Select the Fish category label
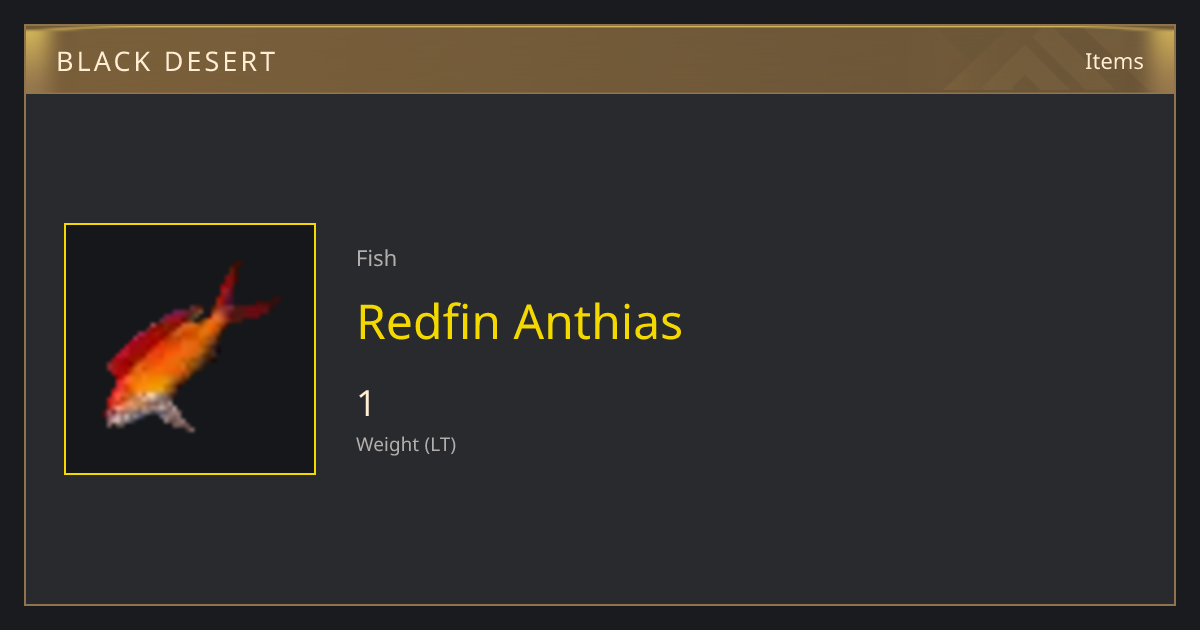 pos(376,258)
